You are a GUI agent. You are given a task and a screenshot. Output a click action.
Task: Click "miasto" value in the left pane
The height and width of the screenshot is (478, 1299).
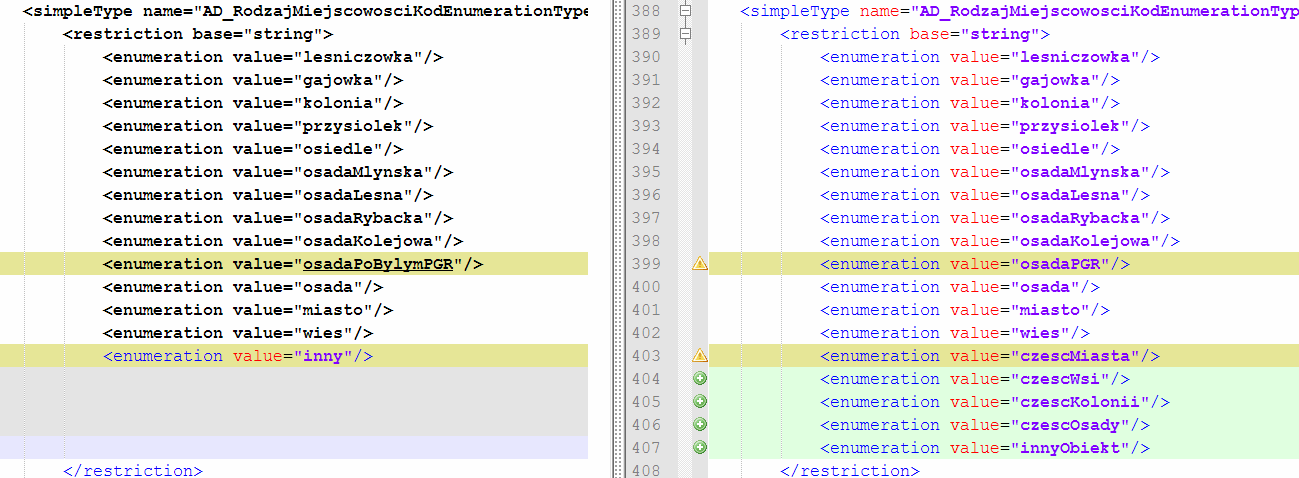[332, 310]
